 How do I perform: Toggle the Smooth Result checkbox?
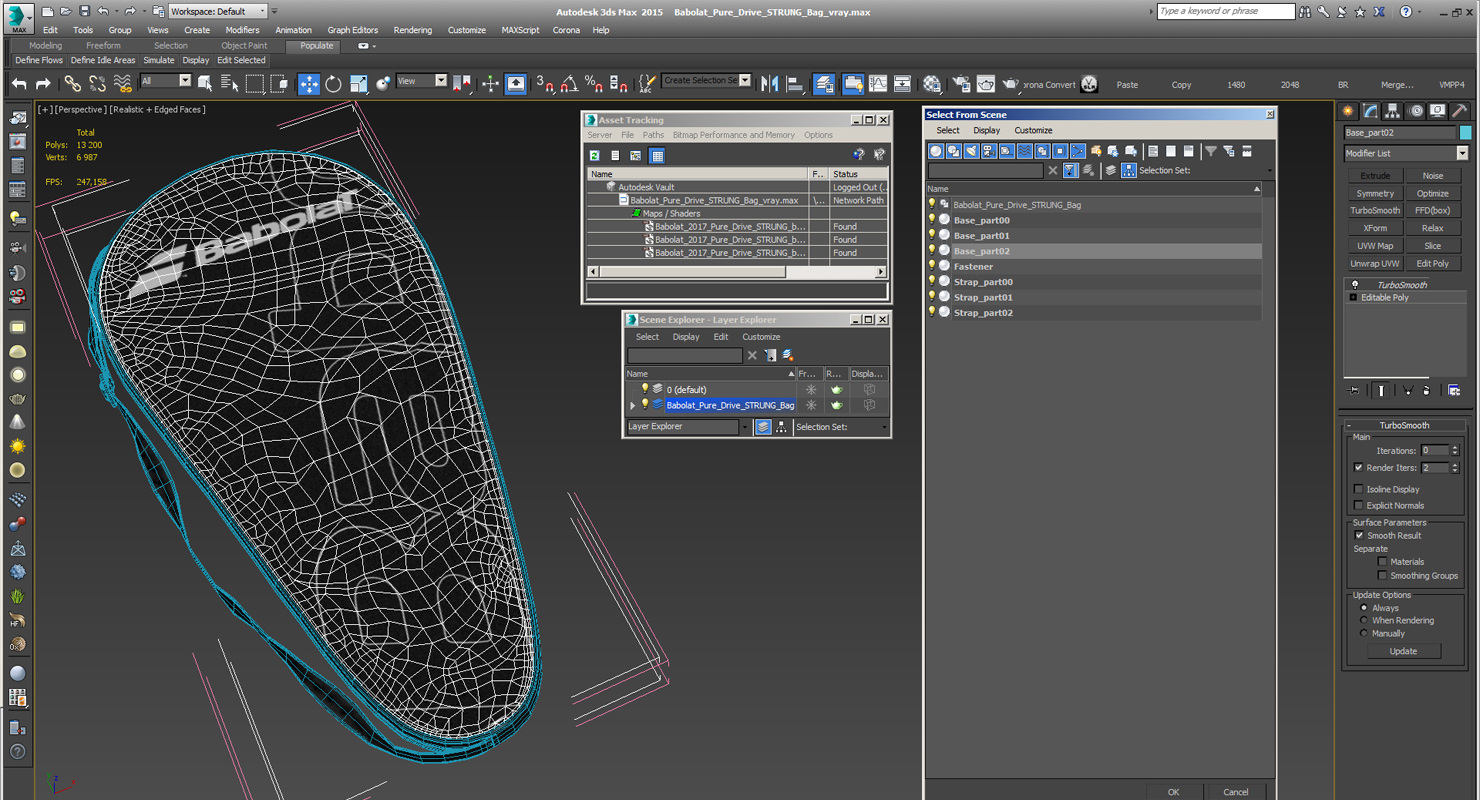point(1358,535)
